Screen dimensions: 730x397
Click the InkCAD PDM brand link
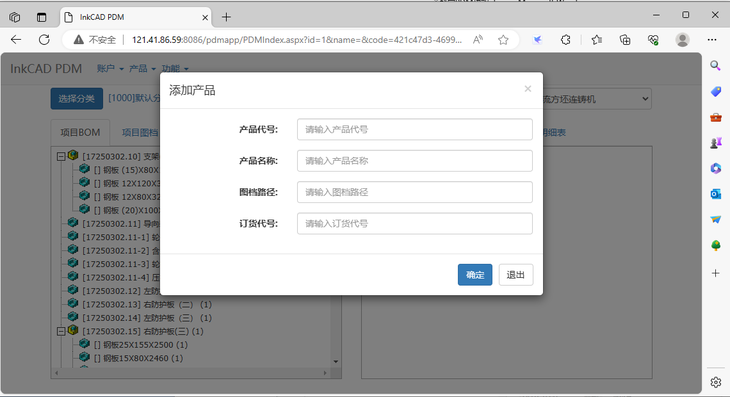[46, 69]
